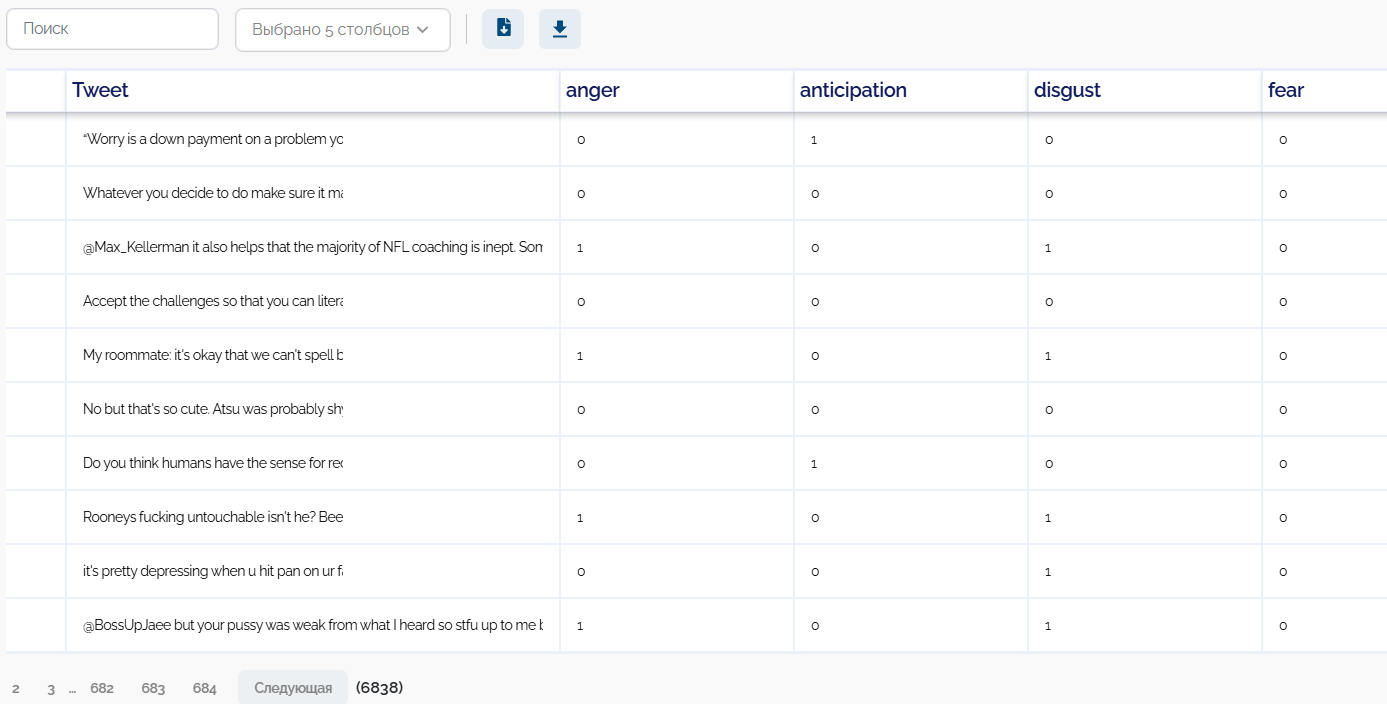Click anger value in 'Rooneys' row
The width and height of the screenshot is (1387, 704).
[x=580, y=518]
